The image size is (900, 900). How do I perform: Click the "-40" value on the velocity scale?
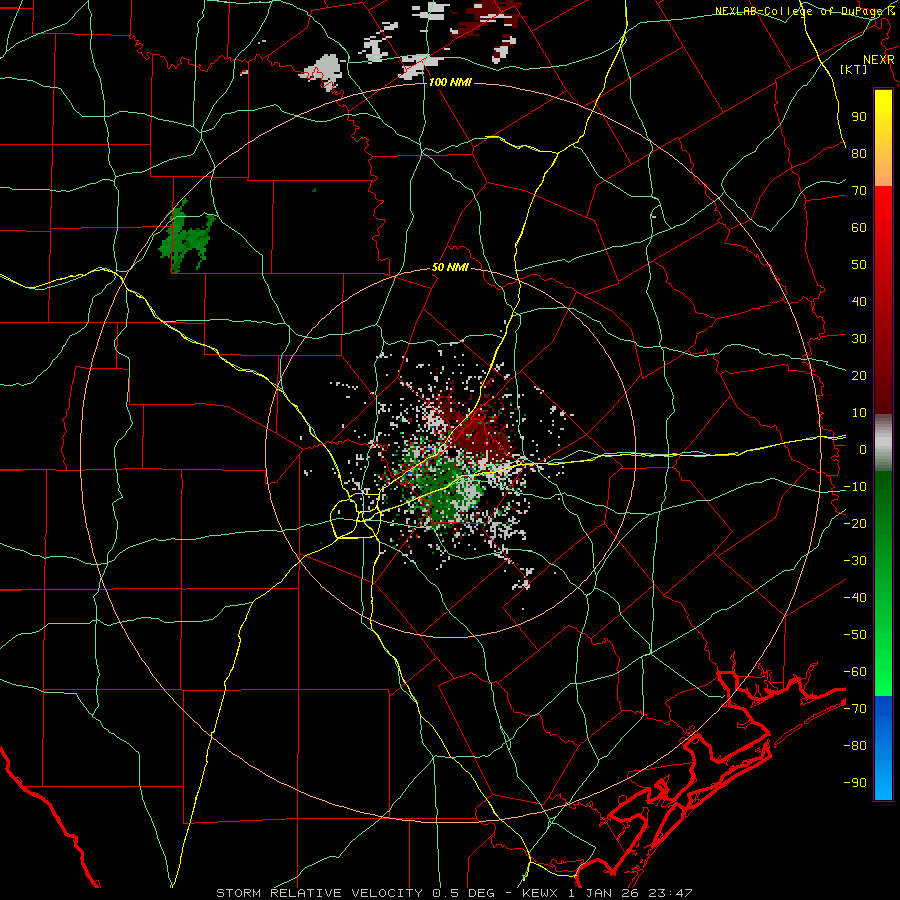coord(855,598)
